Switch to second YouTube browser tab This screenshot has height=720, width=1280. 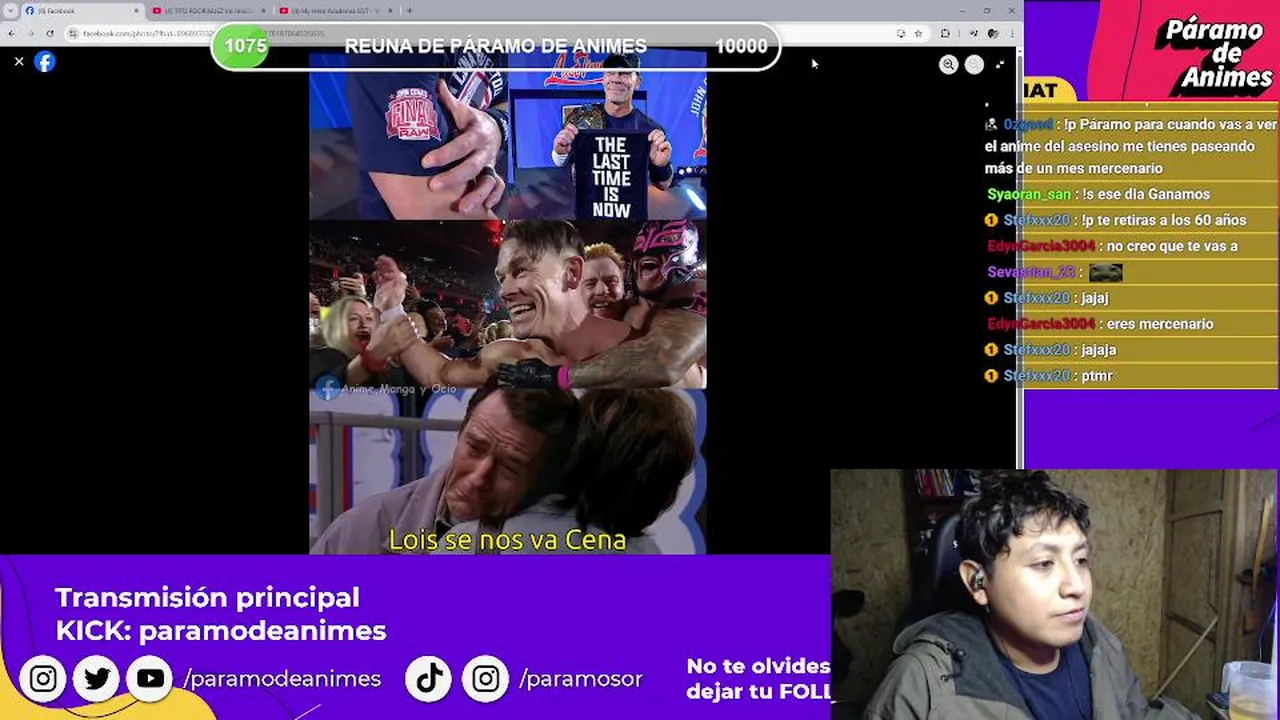point(210,10)
